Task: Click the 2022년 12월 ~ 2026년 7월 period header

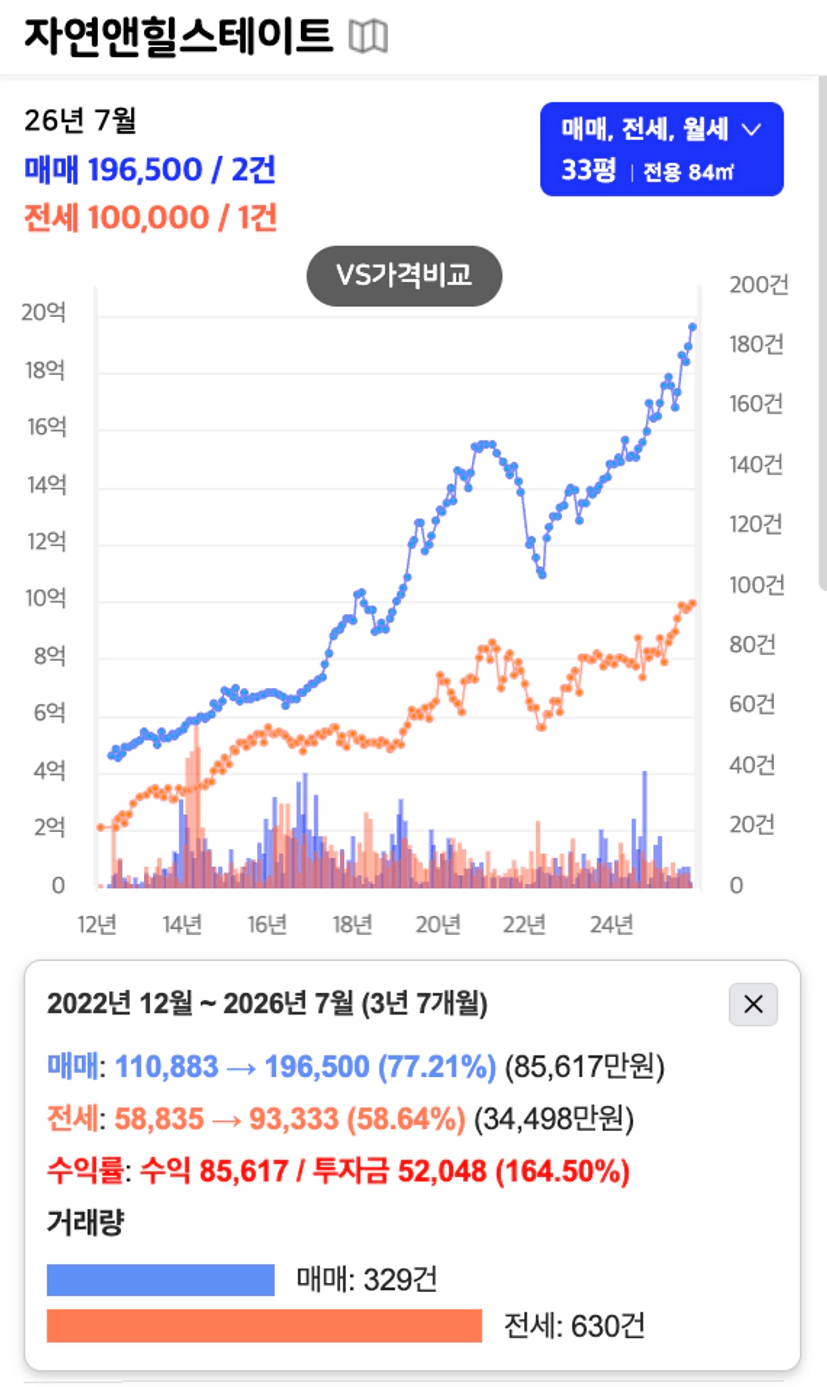Action: tap(267, 1003)
